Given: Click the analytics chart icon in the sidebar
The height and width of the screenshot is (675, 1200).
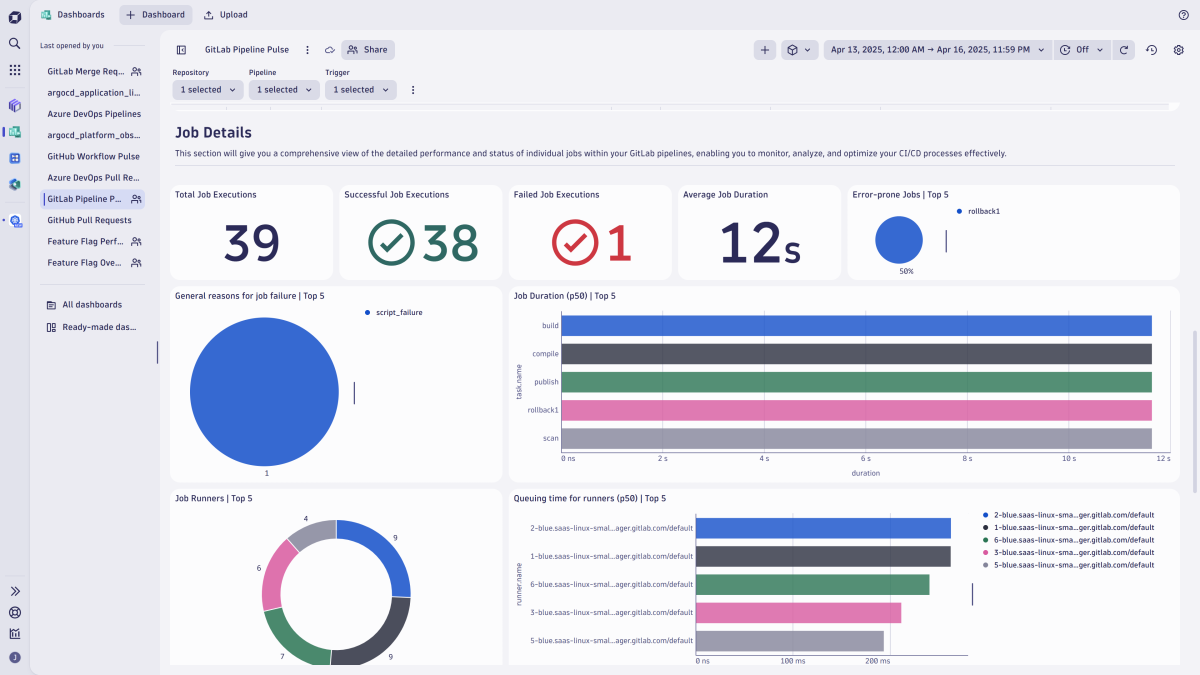Looking at the screenshot, I should point(14,634).
